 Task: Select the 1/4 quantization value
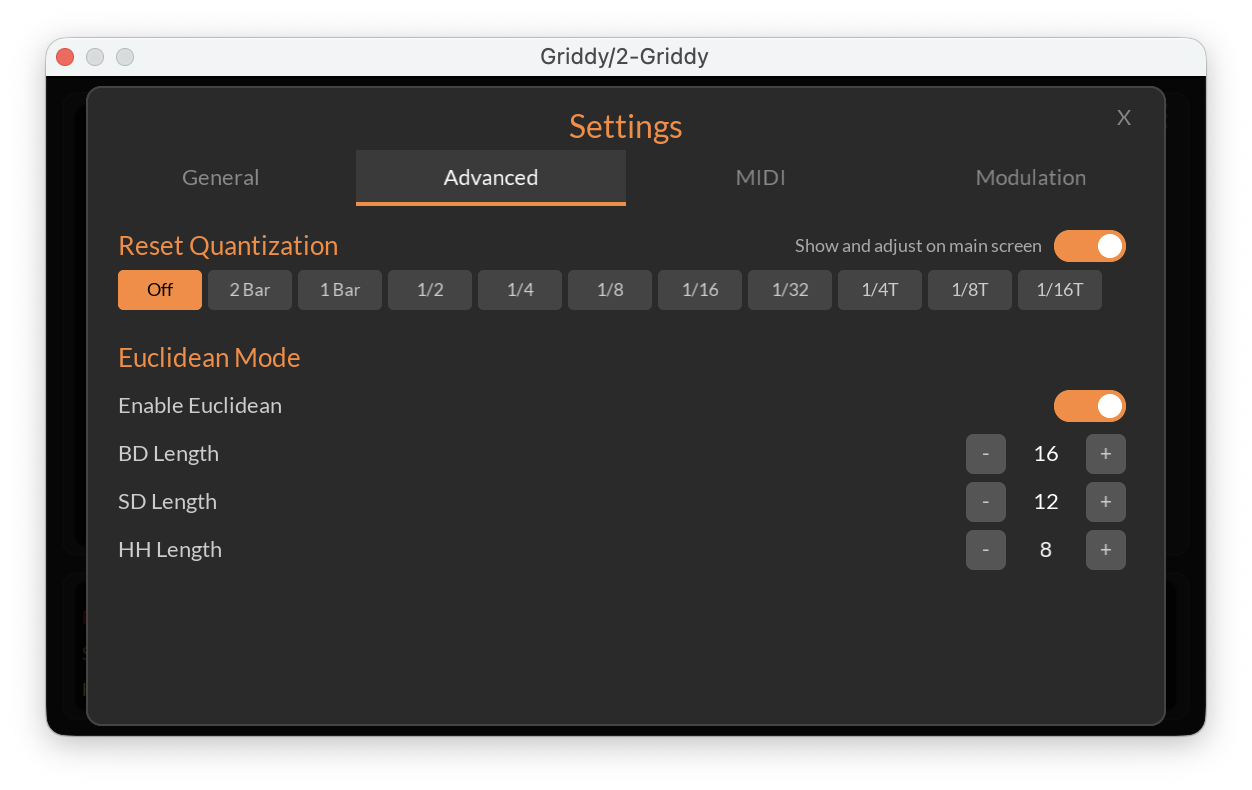519,289
